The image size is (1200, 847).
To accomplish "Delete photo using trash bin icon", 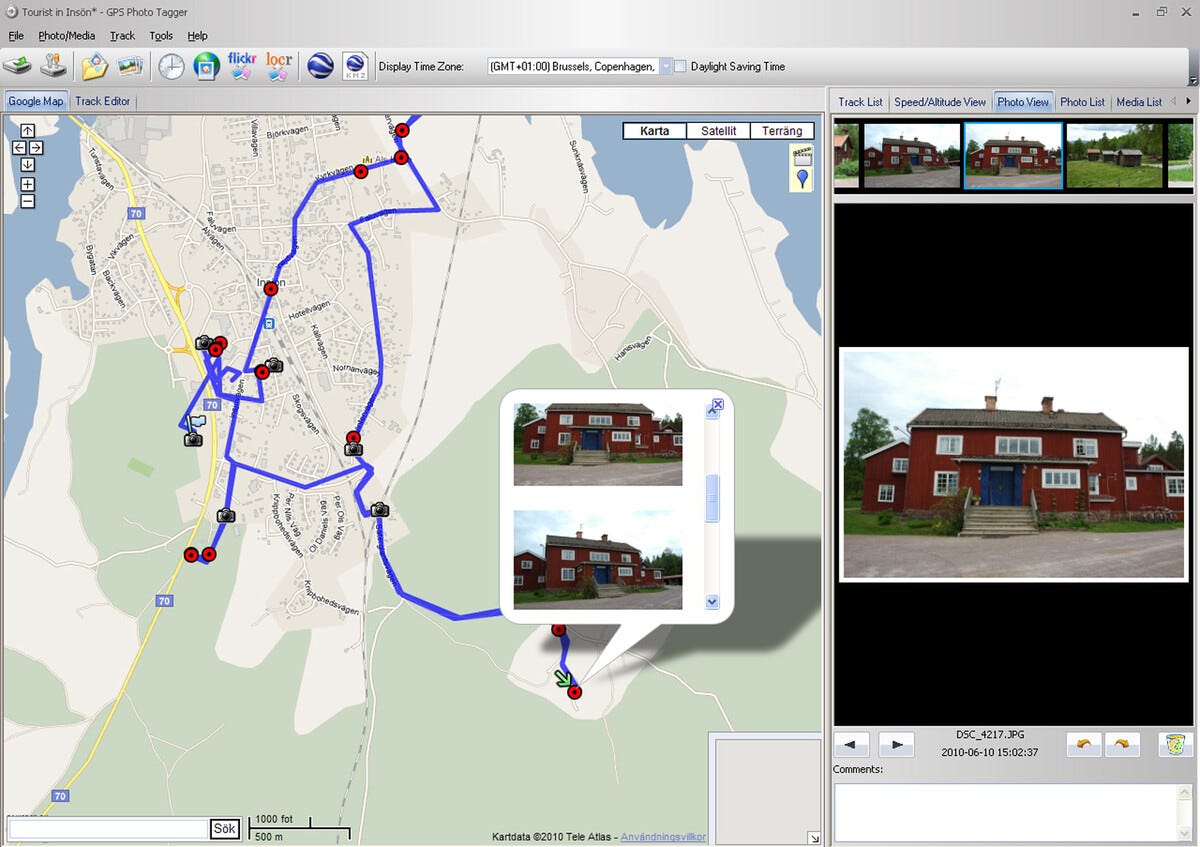I will pos(1176,744).
